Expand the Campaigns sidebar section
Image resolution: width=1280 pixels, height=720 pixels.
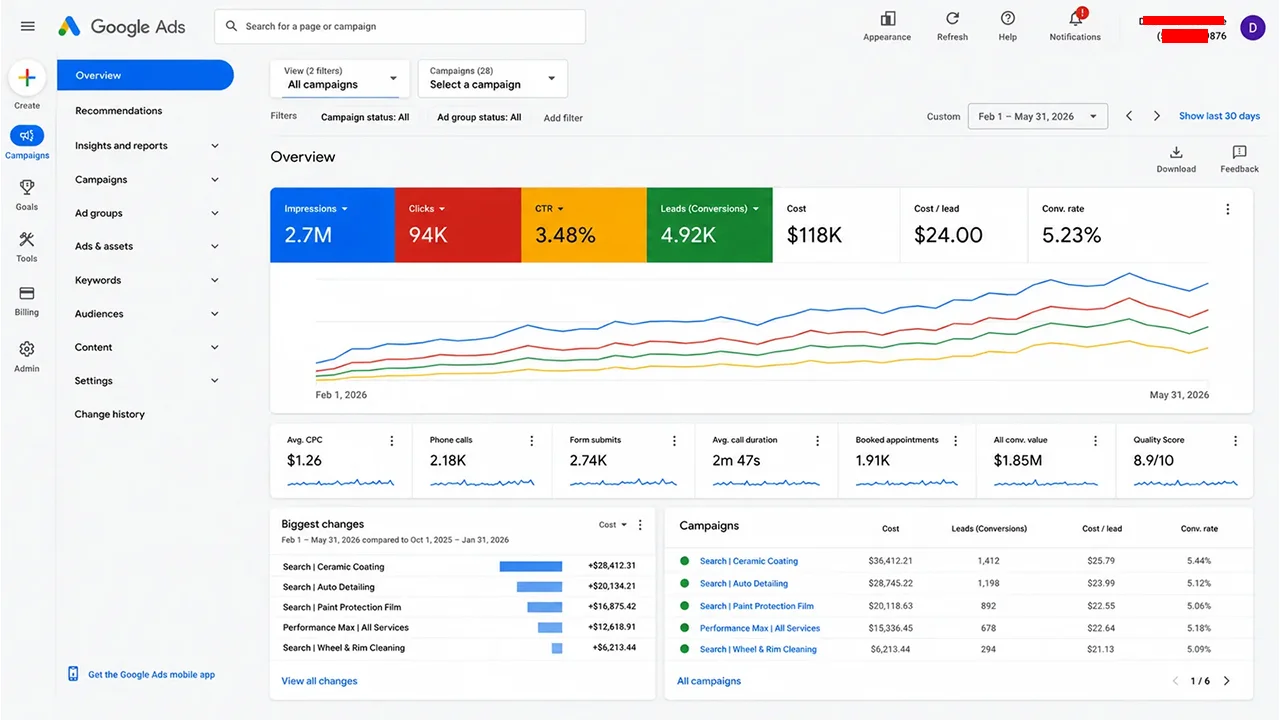coord(146,180)
